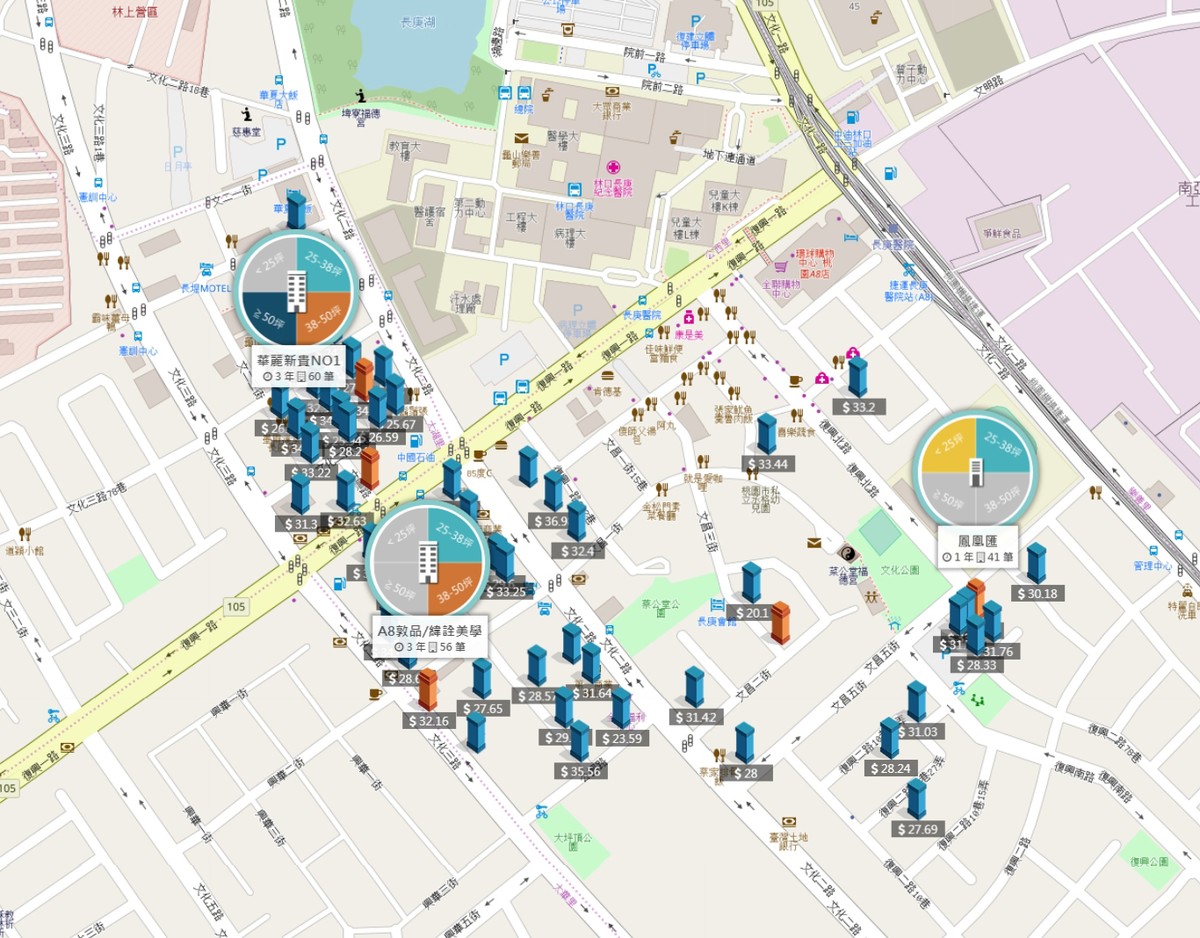The image size is (1200, 938).
Task: Click the building marker above the $33.2 label
Action: click(x=857, y=376)
